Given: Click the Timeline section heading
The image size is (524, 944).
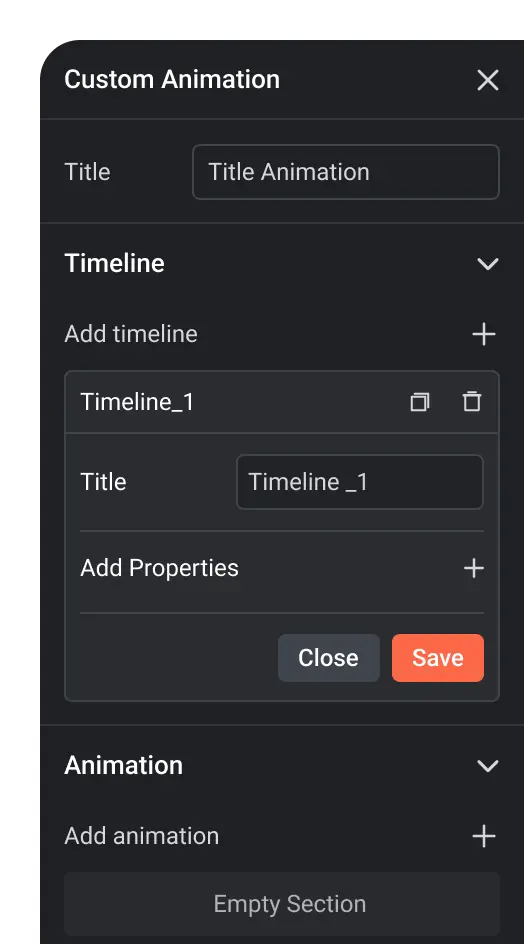Looking at the screenshot, I should (x=114, y=263).
